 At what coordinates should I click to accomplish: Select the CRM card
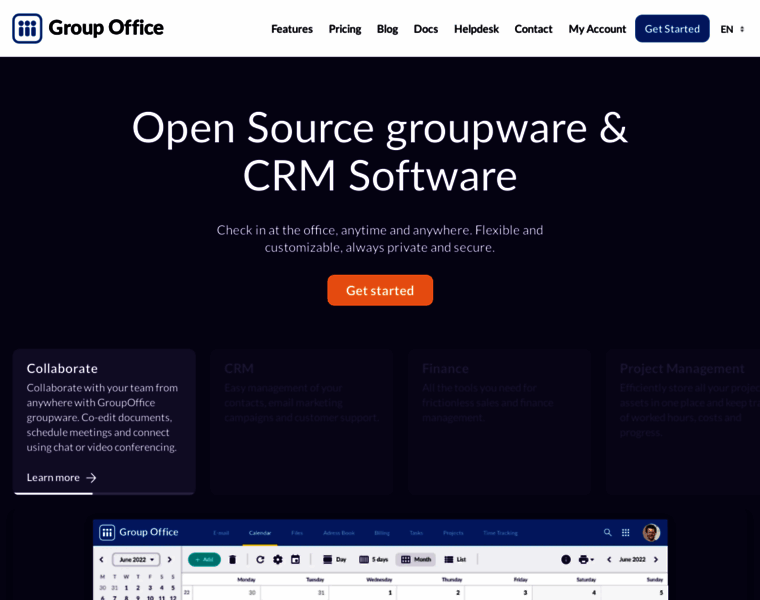click(301, 422)
